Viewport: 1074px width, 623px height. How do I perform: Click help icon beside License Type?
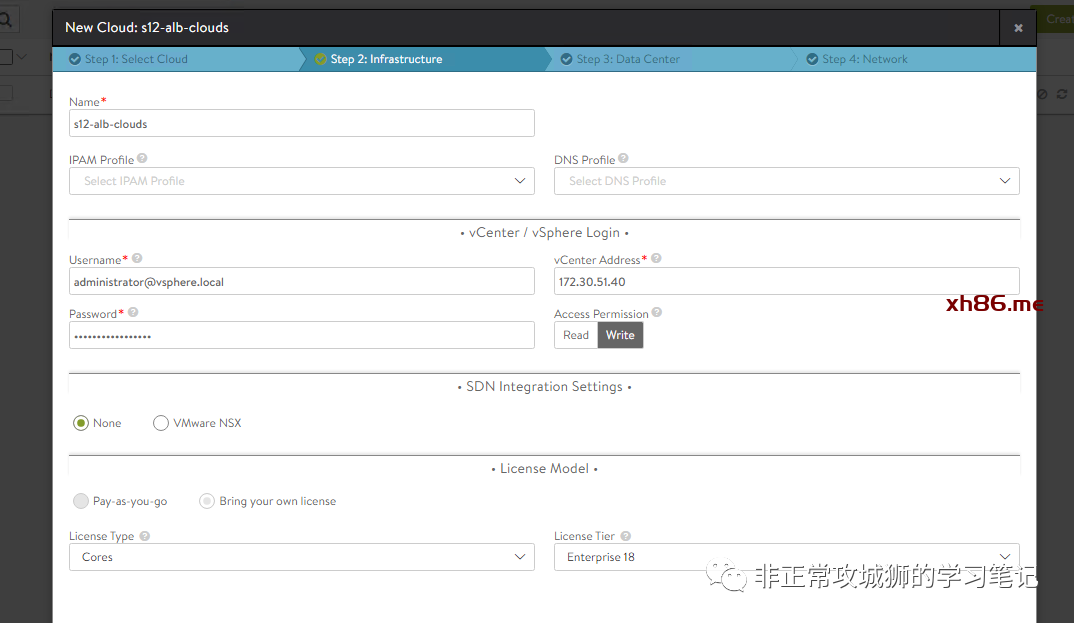point(145,536)
